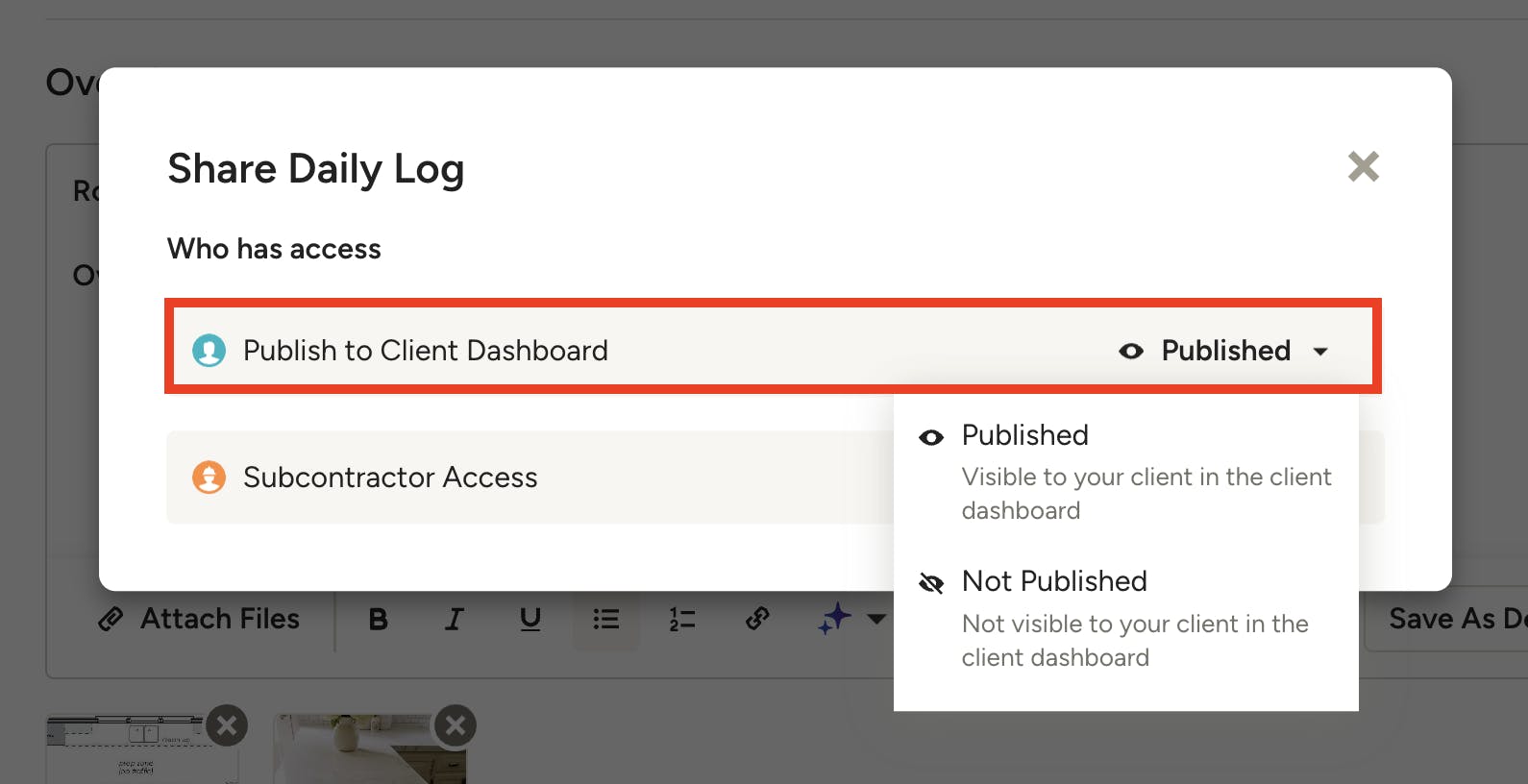Image resolution: width=1528 pixels, height=784 pixels.
Task: Insert a bulleted list
Action: click(x=605, y=620)
